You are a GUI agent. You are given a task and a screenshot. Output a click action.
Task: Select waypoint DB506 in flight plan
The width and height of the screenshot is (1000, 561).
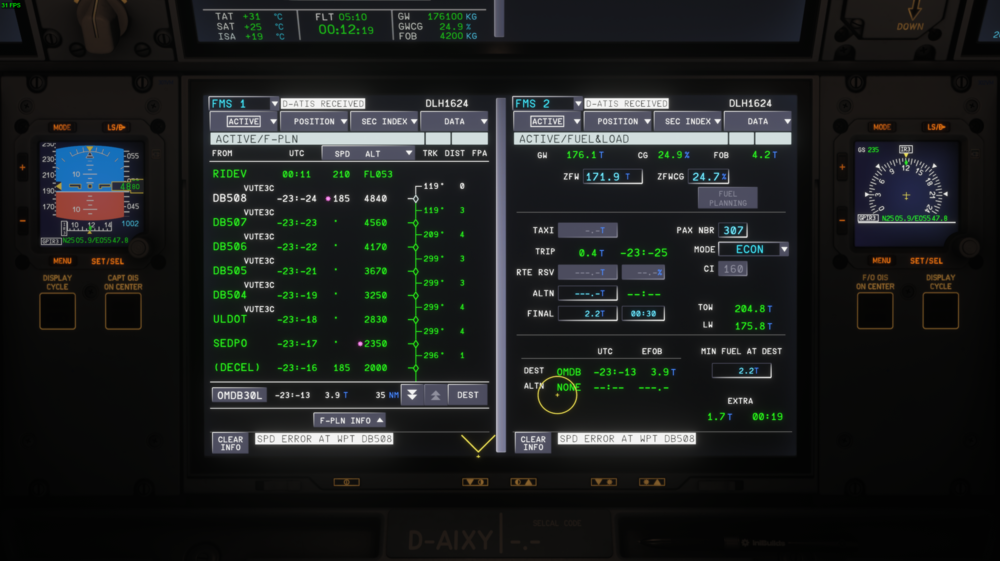click(230, 247)
